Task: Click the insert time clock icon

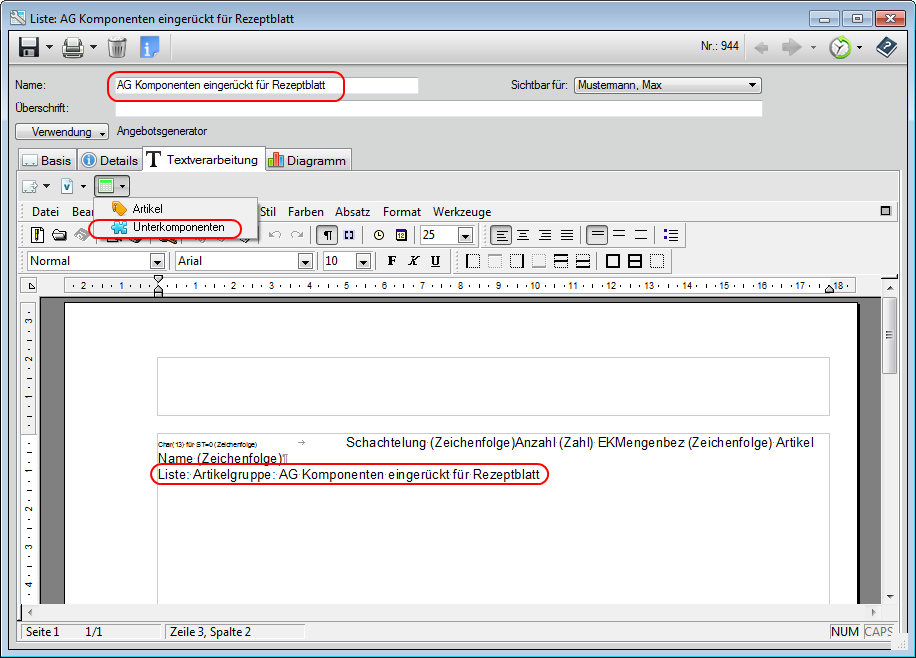Action: [x=379, y=235]
